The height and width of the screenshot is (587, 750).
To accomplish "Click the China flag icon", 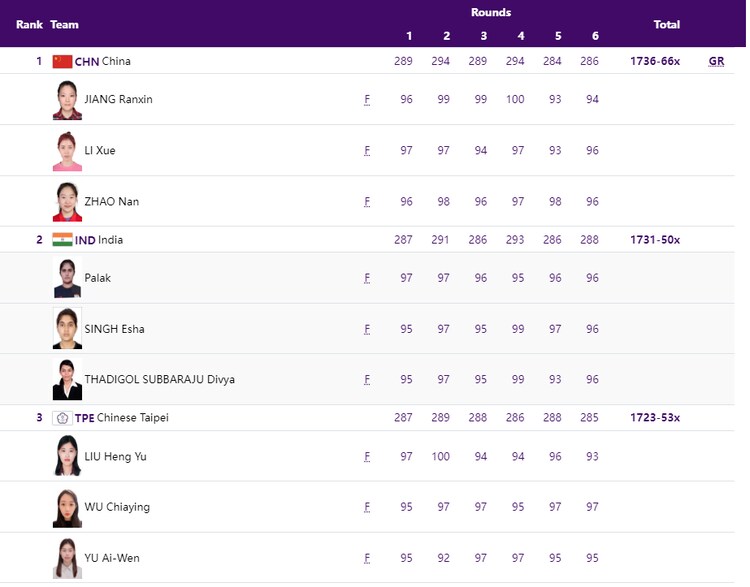I will pyautogui.click(x=62, y=61).
